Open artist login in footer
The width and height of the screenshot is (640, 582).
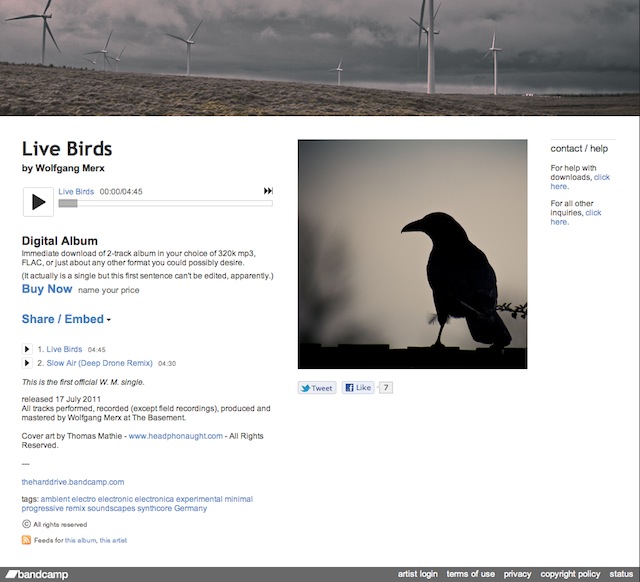(418, 574)
